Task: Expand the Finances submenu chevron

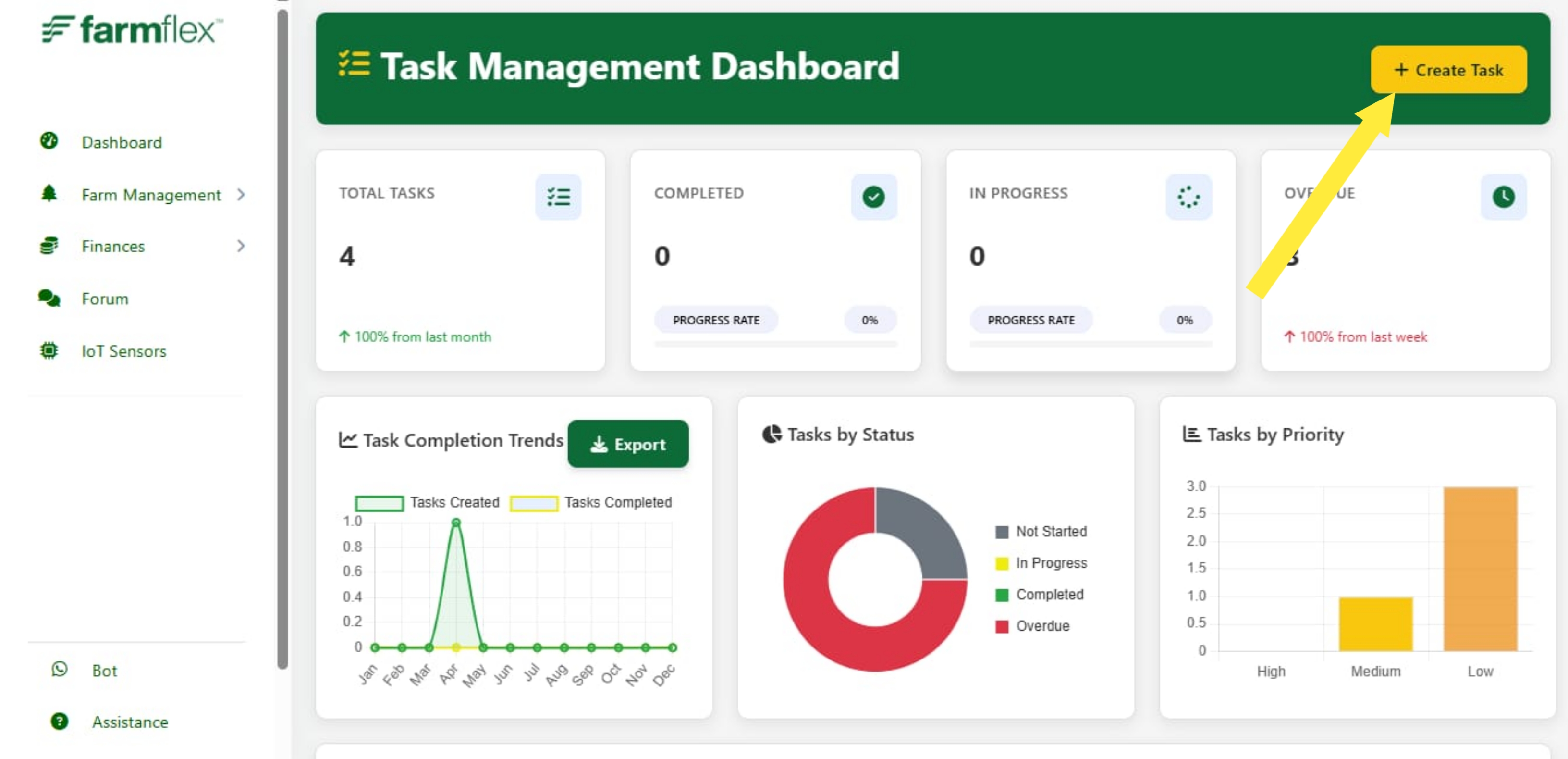Action: 241,246
